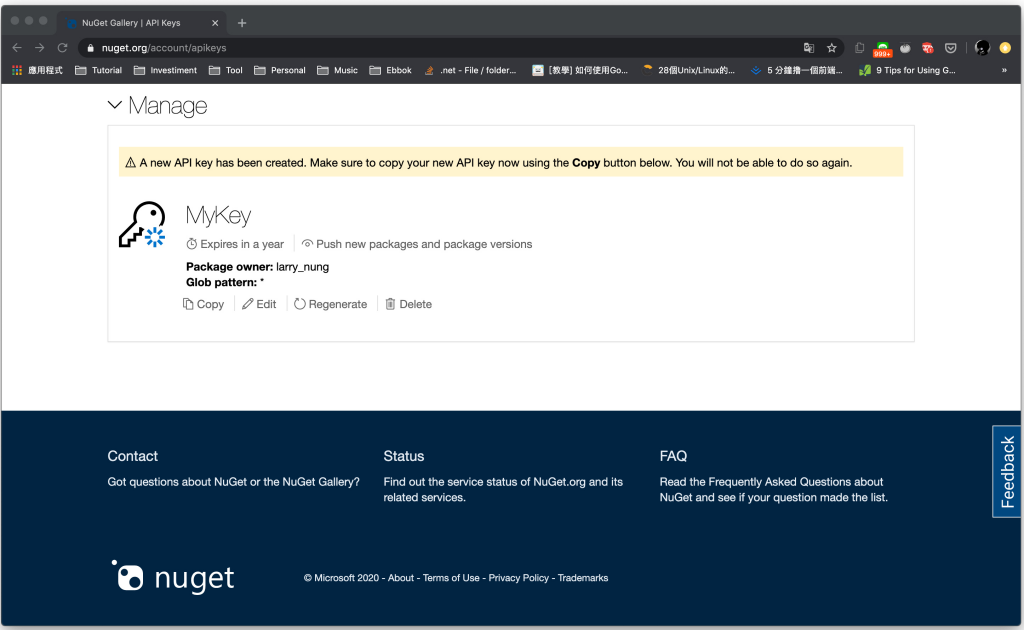The width and height of the screenshot is (1024, 630).
Task: Open the Trademarks link
Action: tap(583, 578)
